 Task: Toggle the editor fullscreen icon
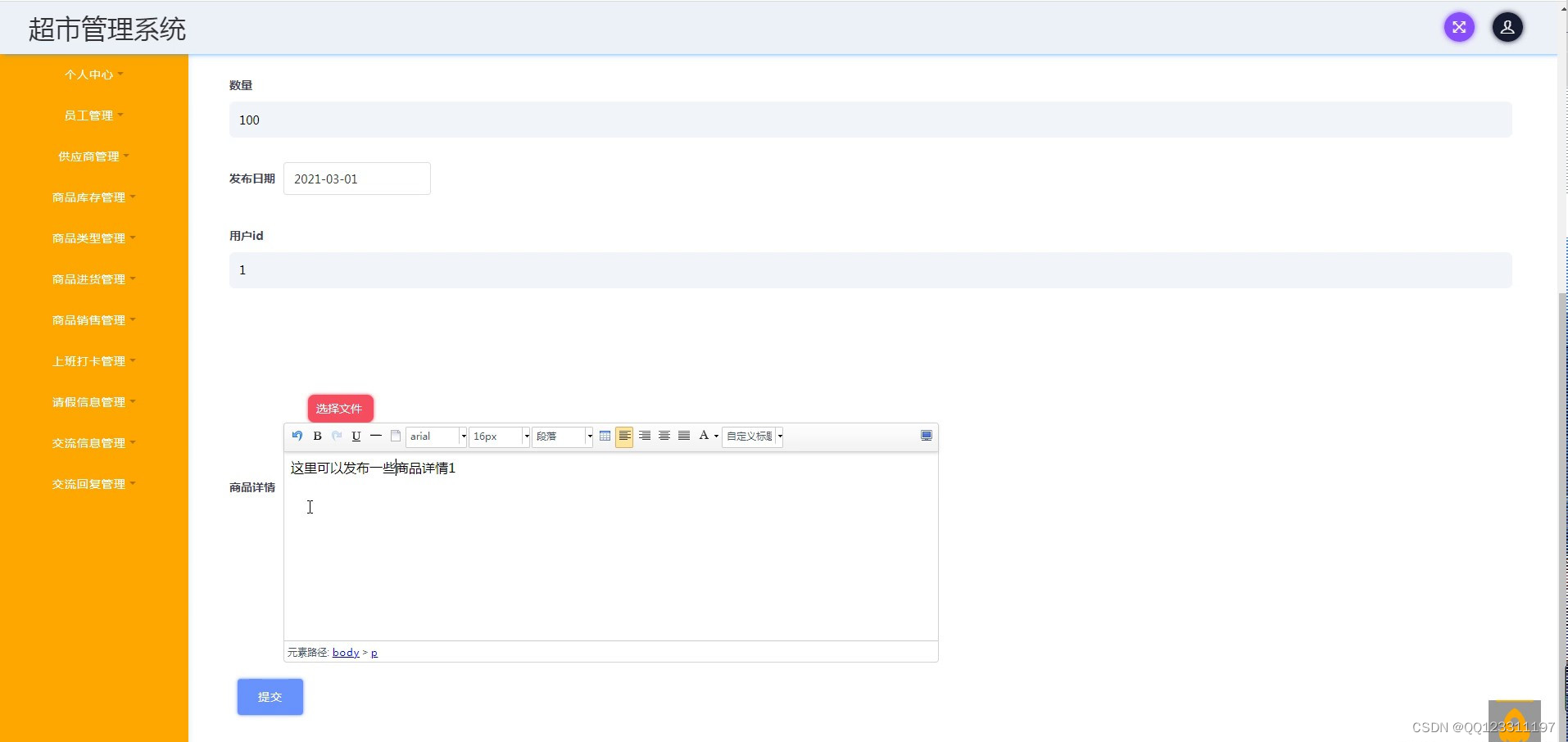coord(927,436)
